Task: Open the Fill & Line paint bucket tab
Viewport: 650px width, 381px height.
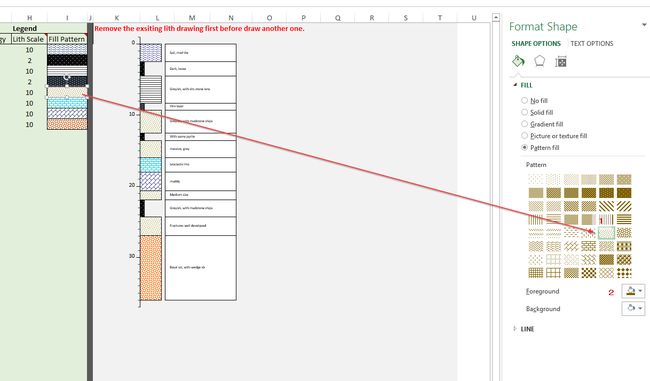Action: click(x=518, y=61)
